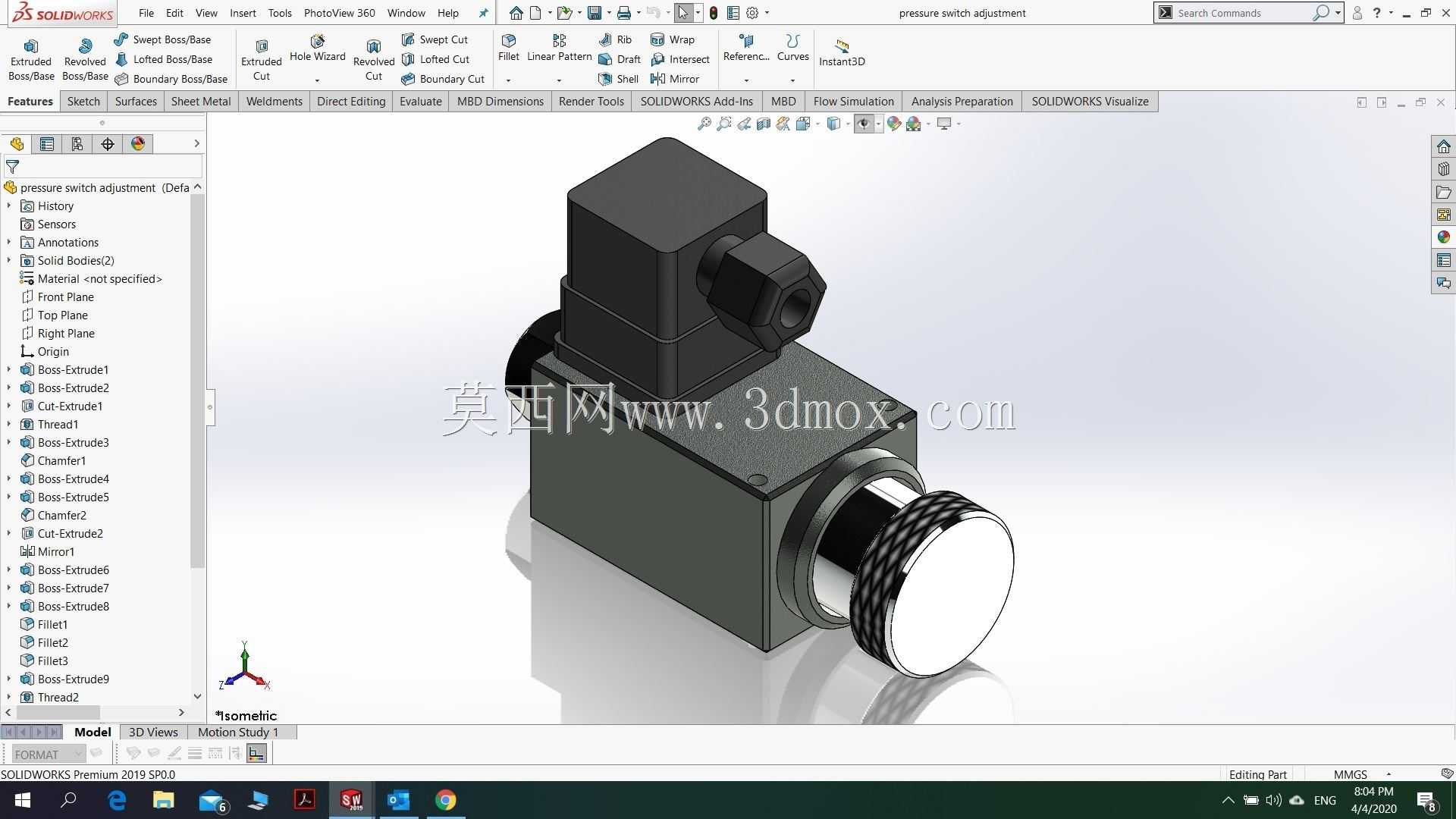Switch to the 3D Views tab
This screenshot has height=819, width=1456.
pyautogui.click(x=153, y=733)
